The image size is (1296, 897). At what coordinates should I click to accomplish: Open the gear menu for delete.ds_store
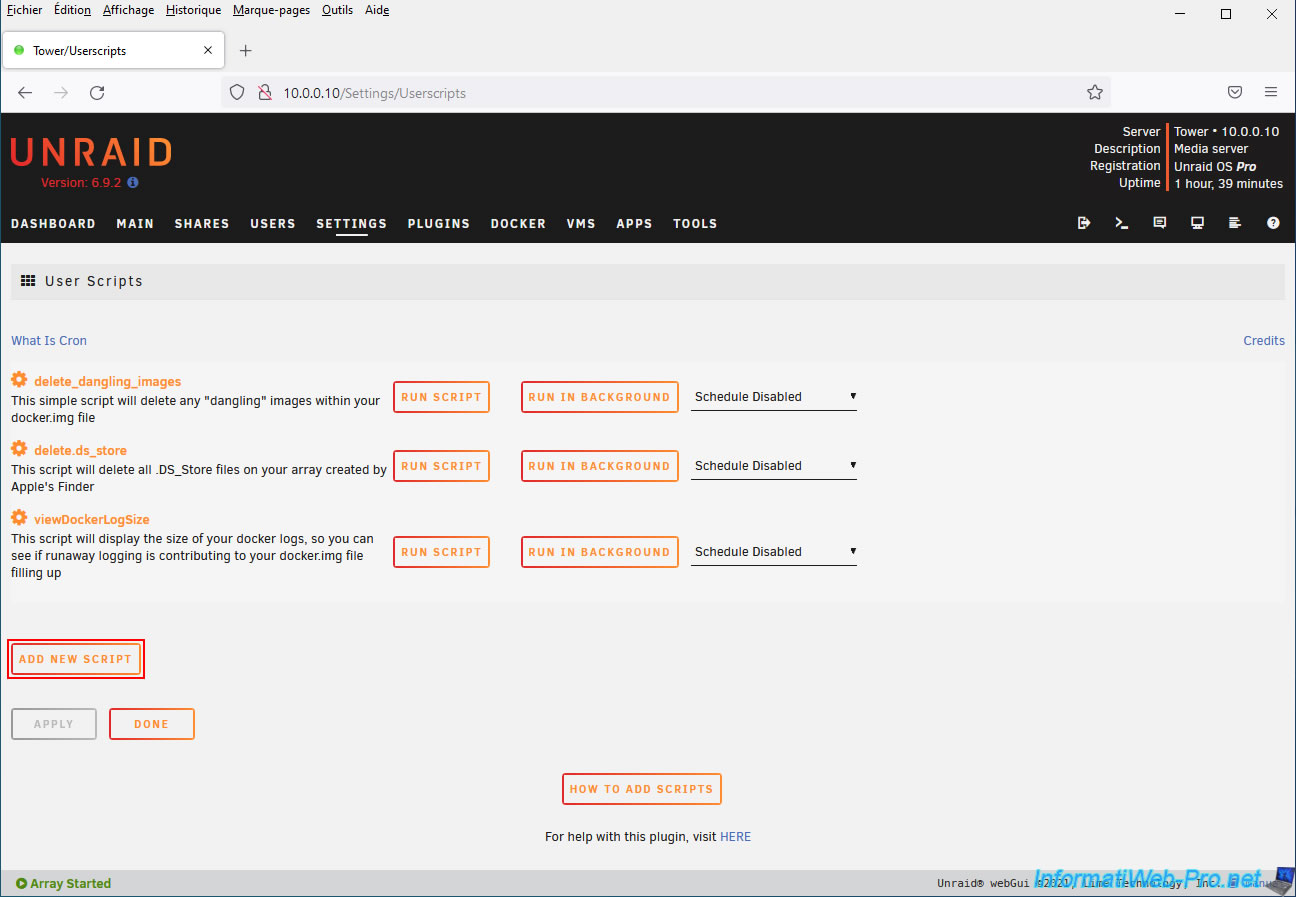click(x=19, y=450)
